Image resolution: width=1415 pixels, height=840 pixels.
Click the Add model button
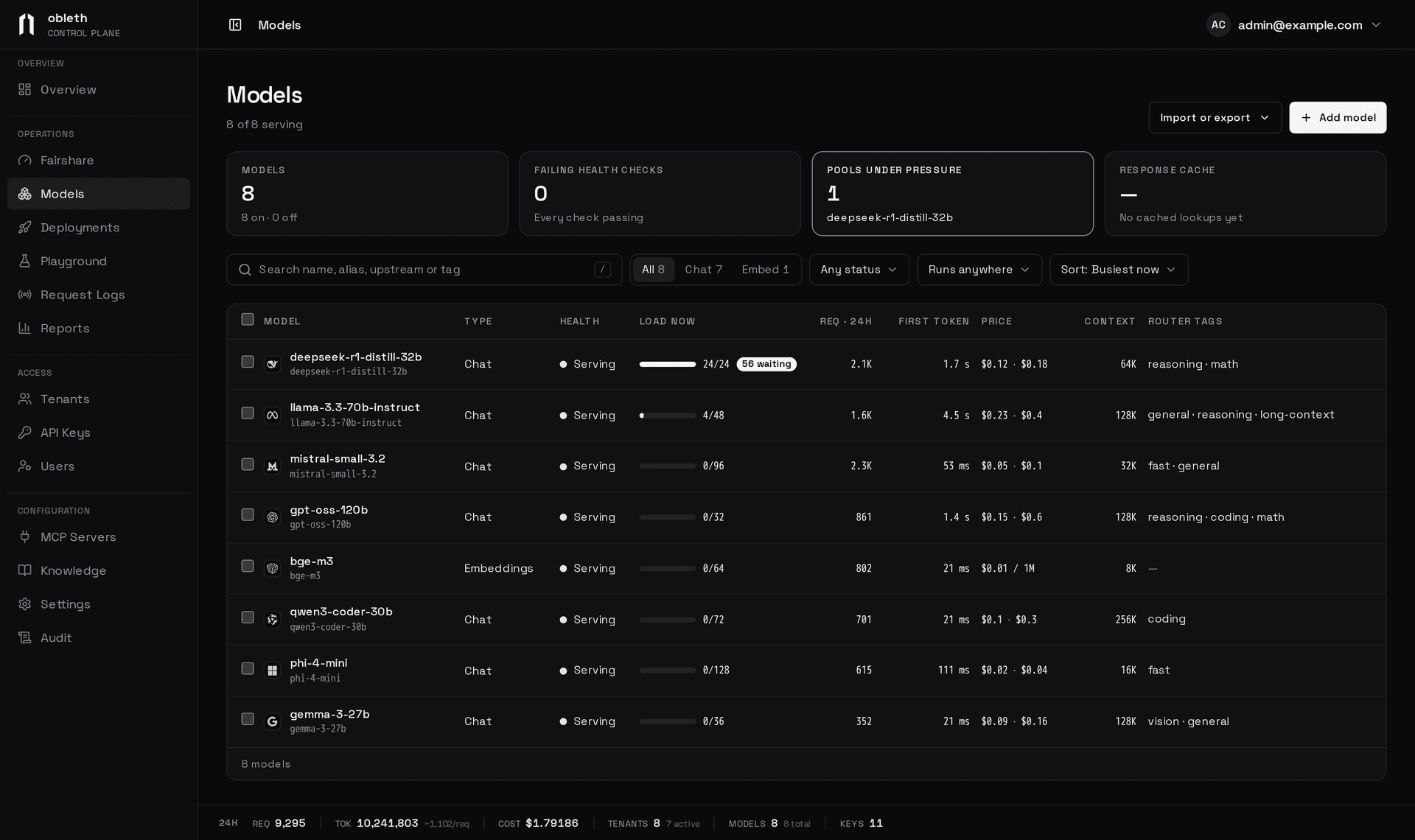[x=1338, y=118]
